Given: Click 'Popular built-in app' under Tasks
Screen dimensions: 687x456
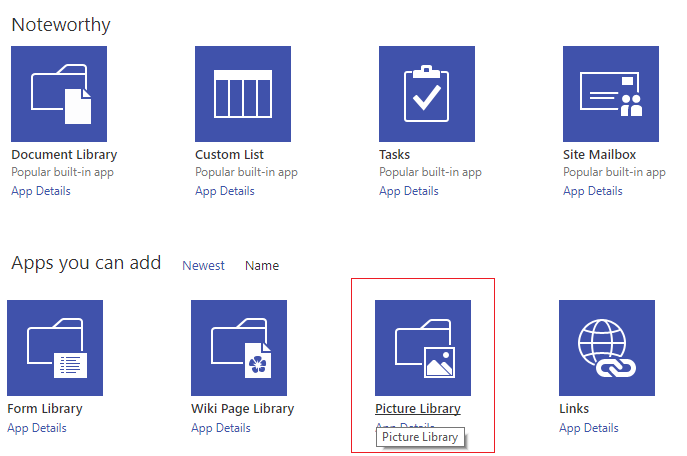Looking at the screenshot, I should 430,172.
